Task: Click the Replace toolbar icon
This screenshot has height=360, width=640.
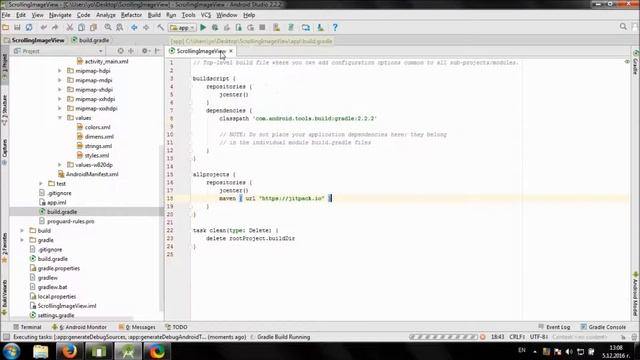Action: click(x=120, y=27)
